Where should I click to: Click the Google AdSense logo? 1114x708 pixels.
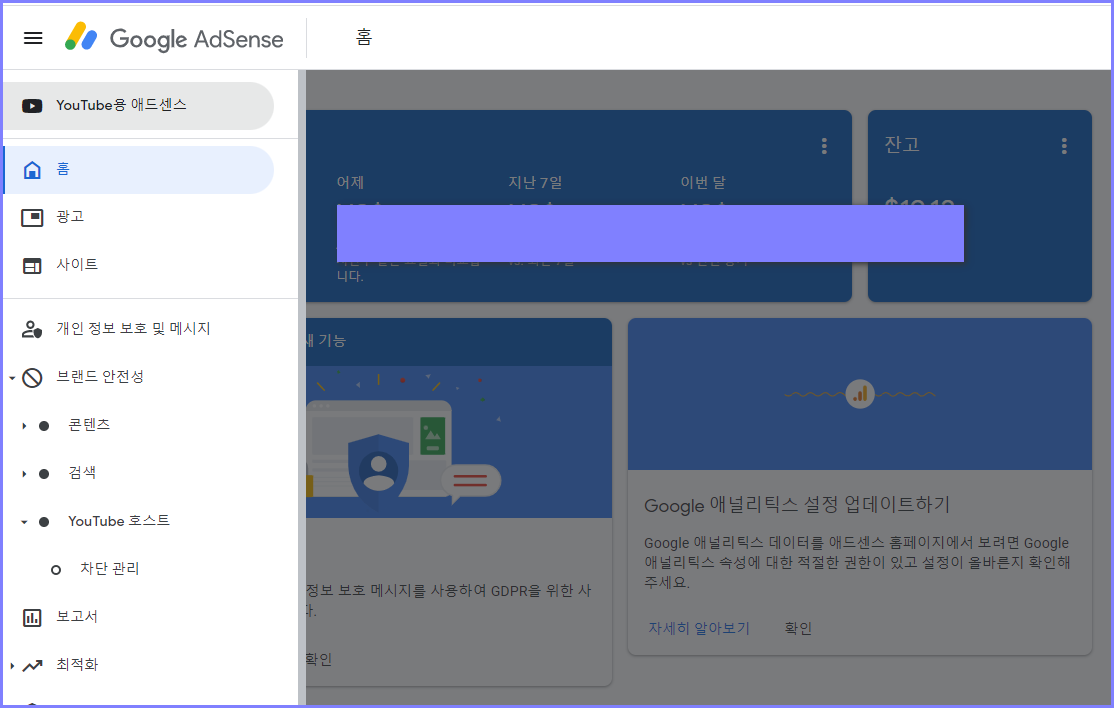coord(174,38)
